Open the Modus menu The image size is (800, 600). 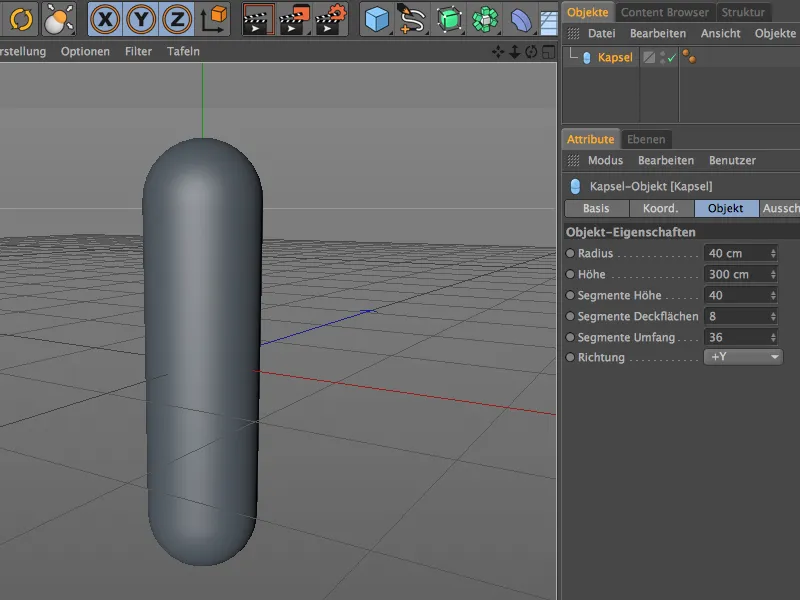[605, 161]
